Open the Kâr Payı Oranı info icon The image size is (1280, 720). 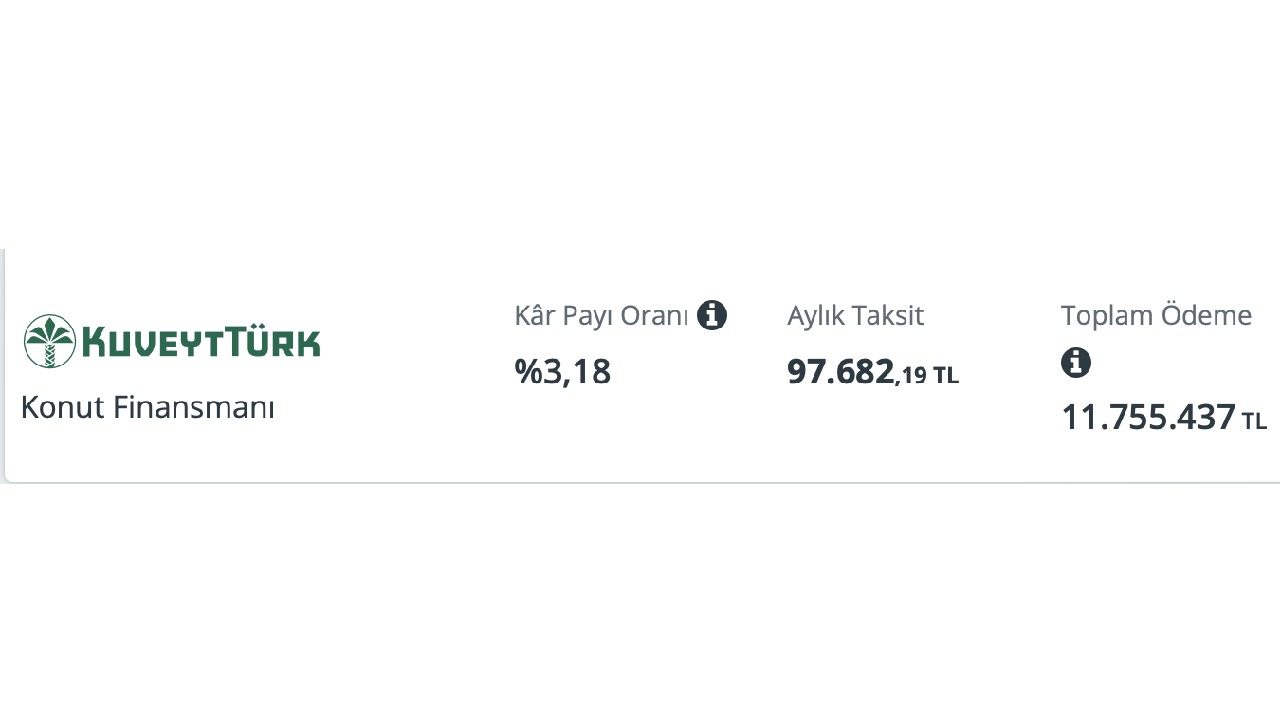coord(712,315)
